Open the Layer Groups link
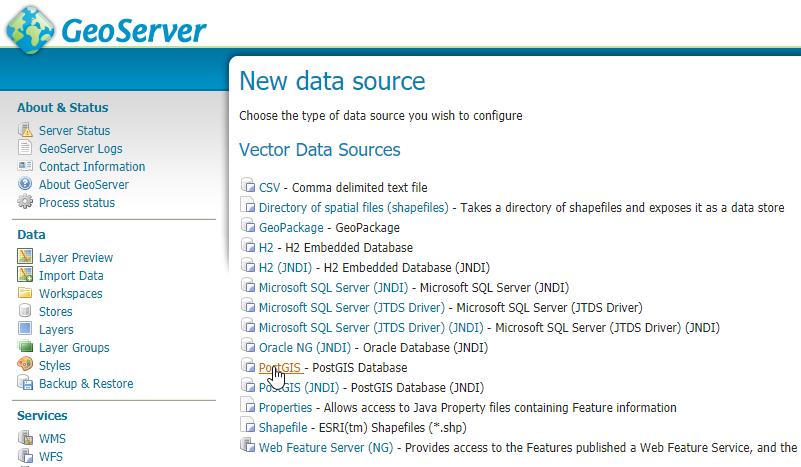 pos(74,348)
